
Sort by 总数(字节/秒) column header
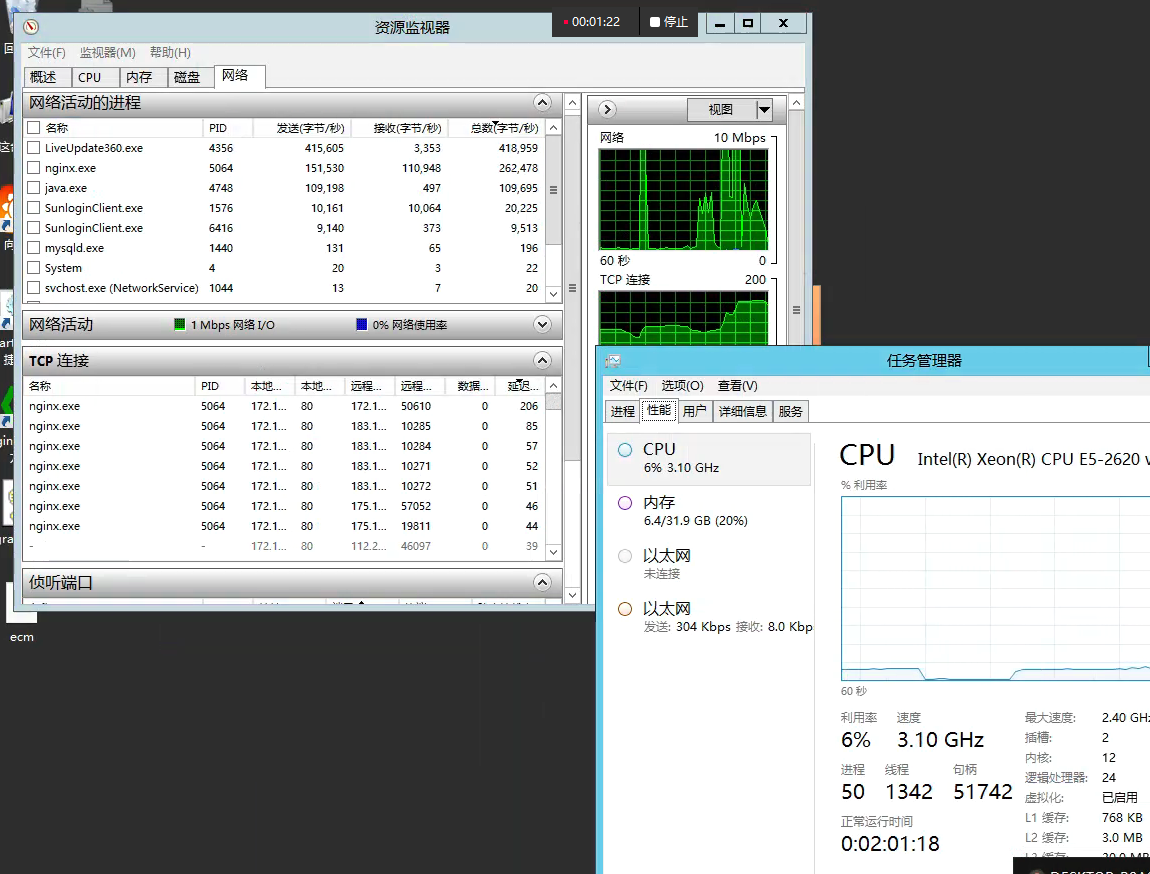pyautogui.click(x=497, y=128)
